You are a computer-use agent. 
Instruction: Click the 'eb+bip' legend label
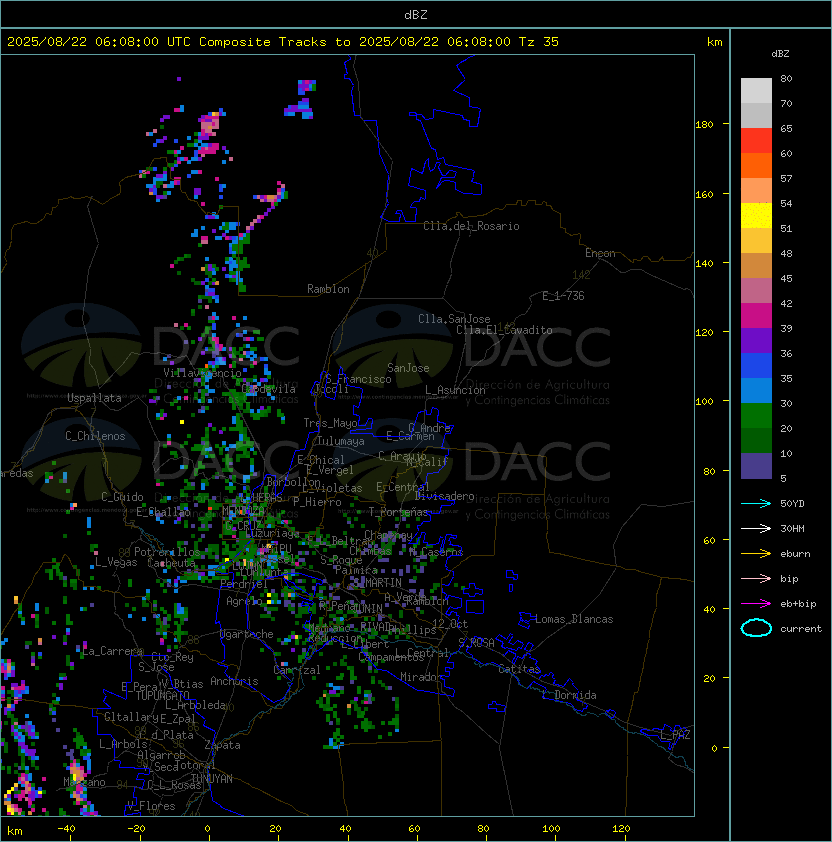point(798,604)
